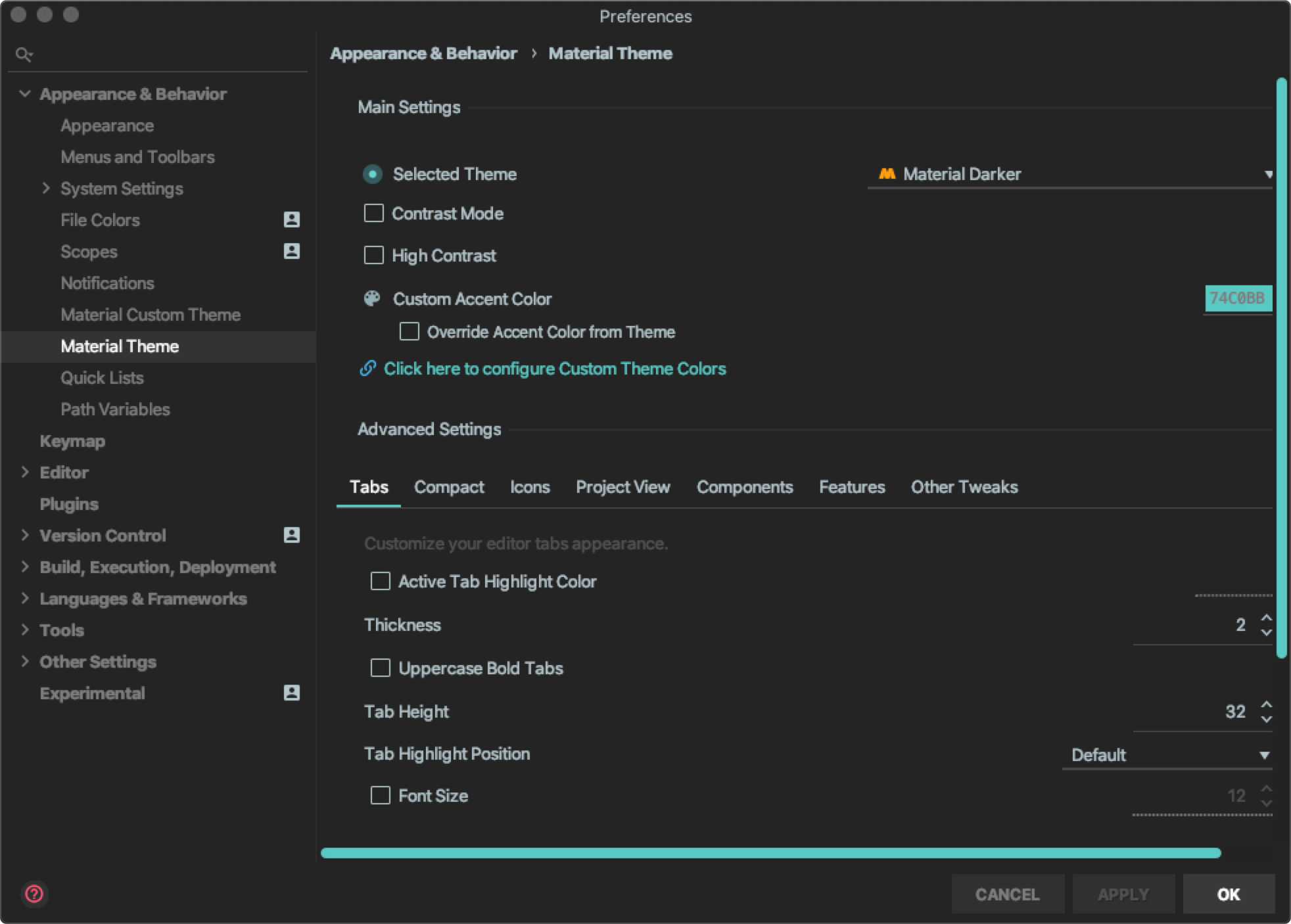
Task: Click the Experimental project-level icon
Action: pos(291,693)
